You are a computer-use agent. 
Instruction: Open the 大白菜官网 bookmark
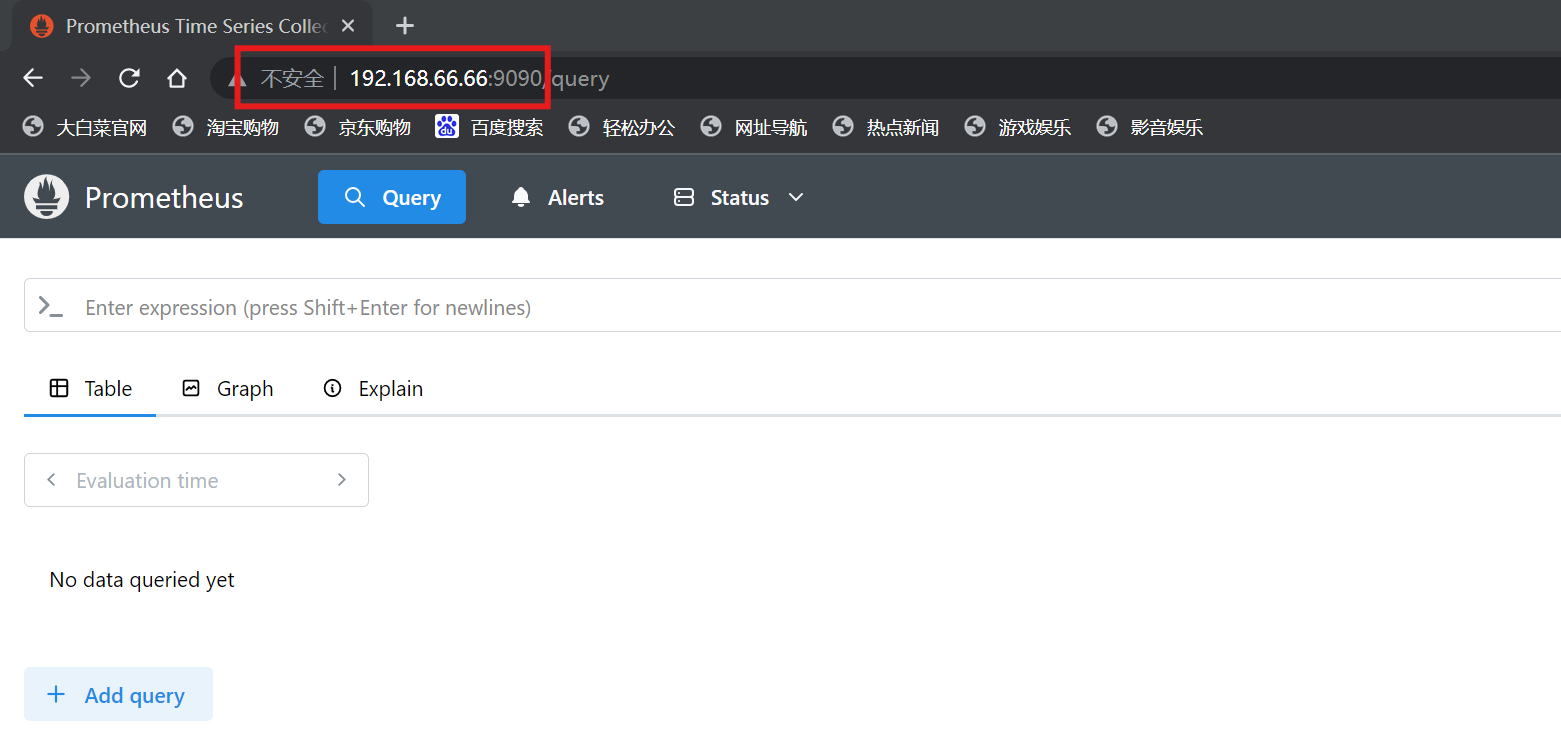tap(85, 127)
